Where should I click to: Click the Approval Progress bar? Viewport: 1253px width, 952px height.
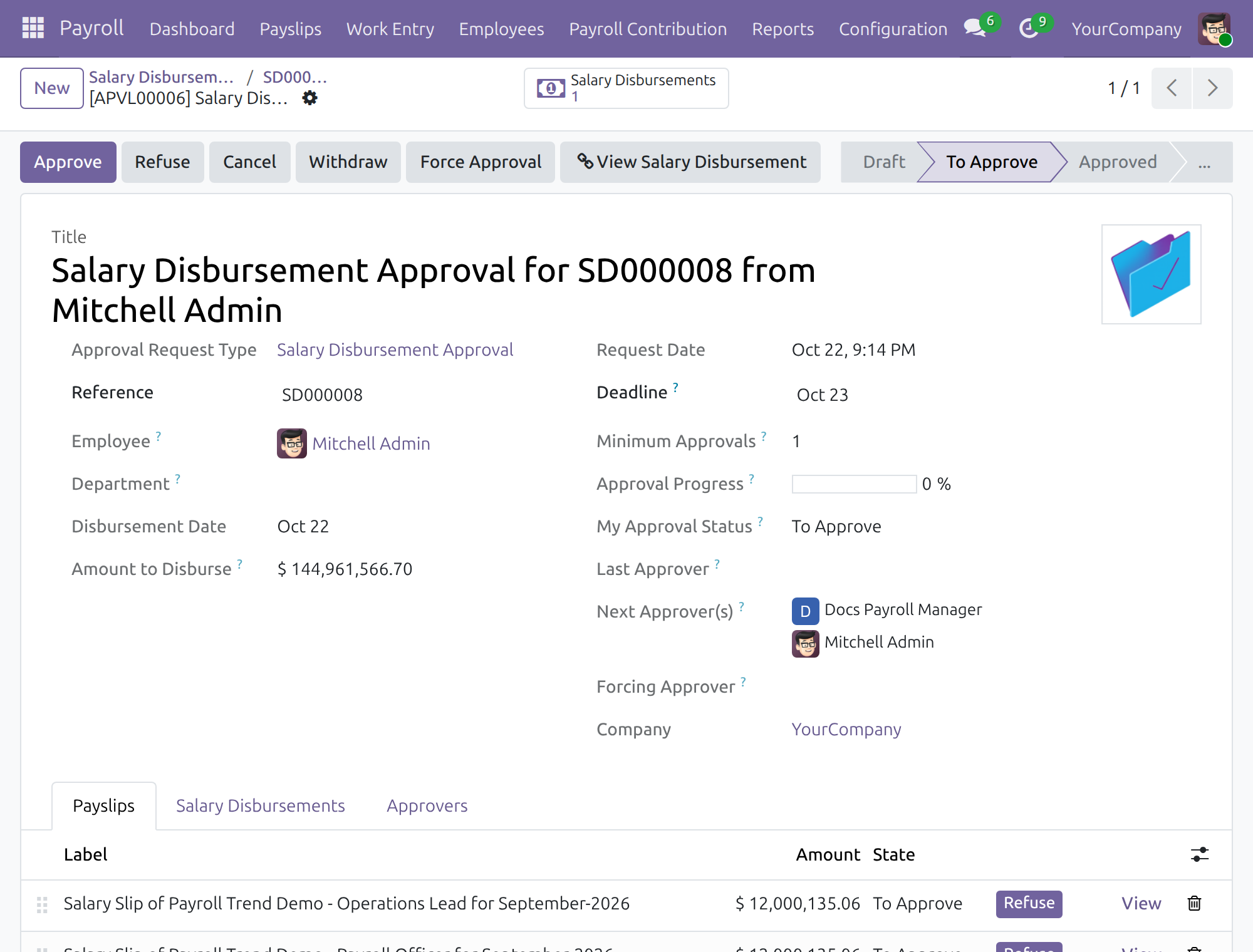point(854,484)
